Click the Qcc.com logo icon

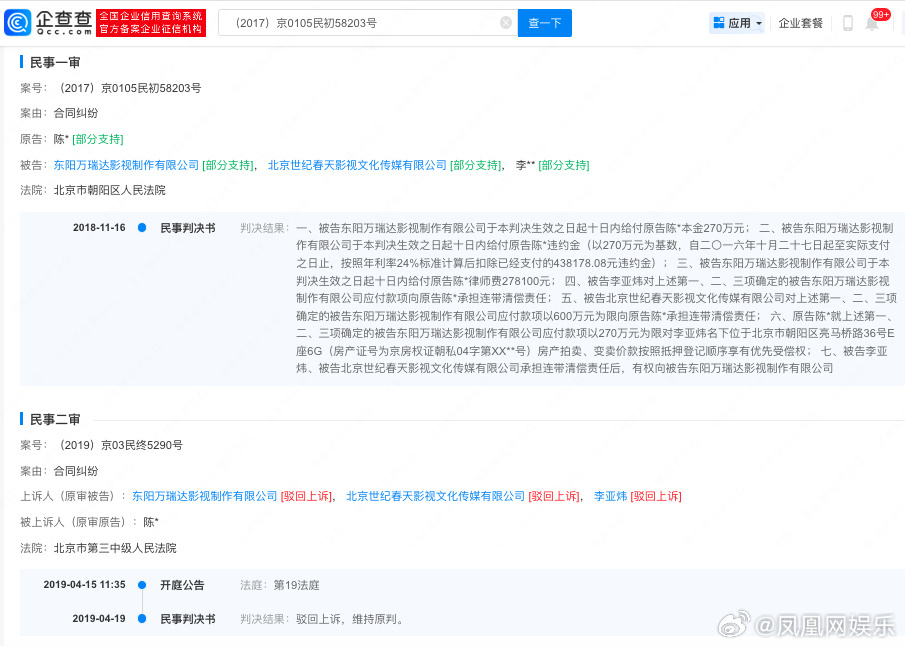click(18, 23)
